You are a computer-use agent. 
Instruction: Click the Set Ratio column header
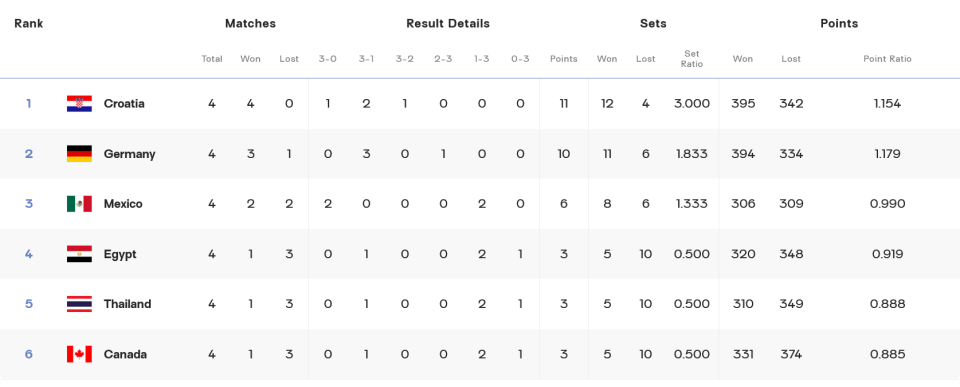[692, 59]
